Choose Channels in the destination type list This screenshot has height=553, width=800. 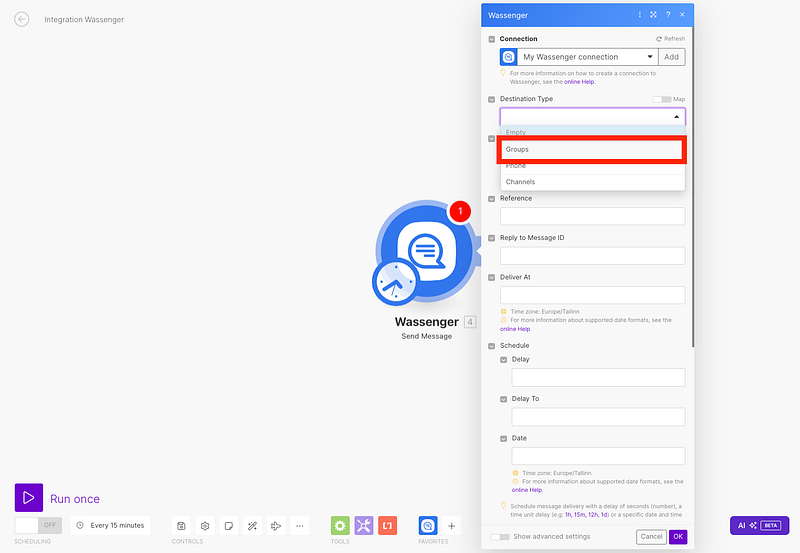(x=592, y=182)
